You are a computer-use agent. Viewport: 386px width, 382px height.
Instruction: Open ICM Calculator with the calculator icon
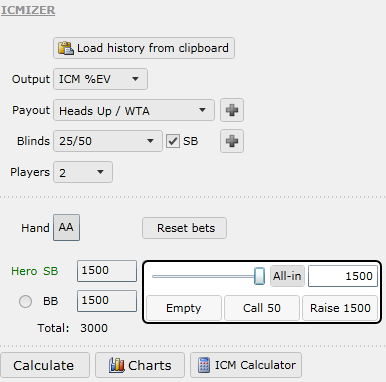pyautogui.click(x=246, y=365)
